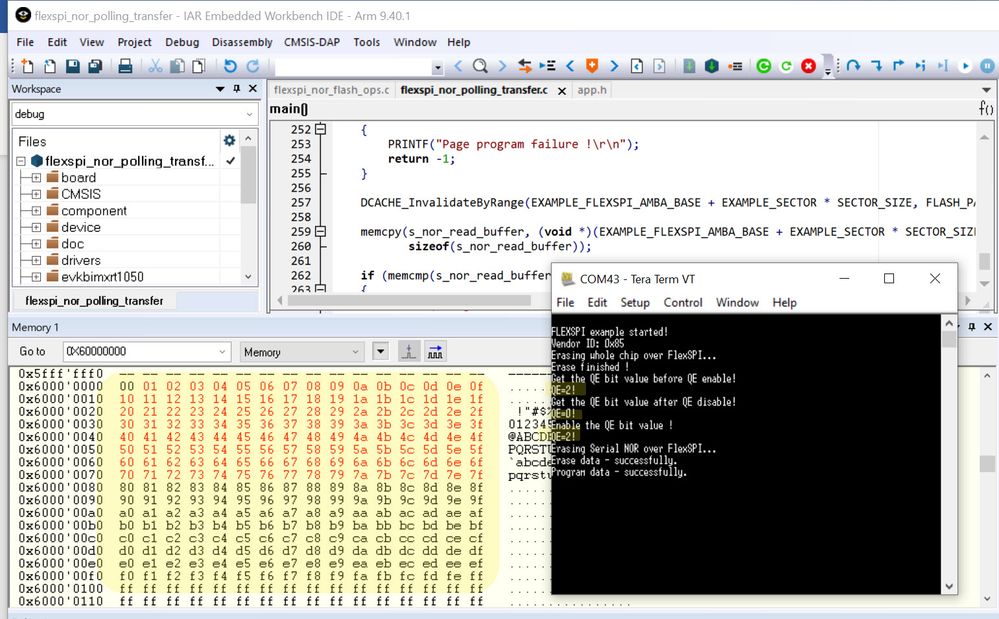
Task: Select the evkbimxrt1050 folder
Action: coord(102,277)
